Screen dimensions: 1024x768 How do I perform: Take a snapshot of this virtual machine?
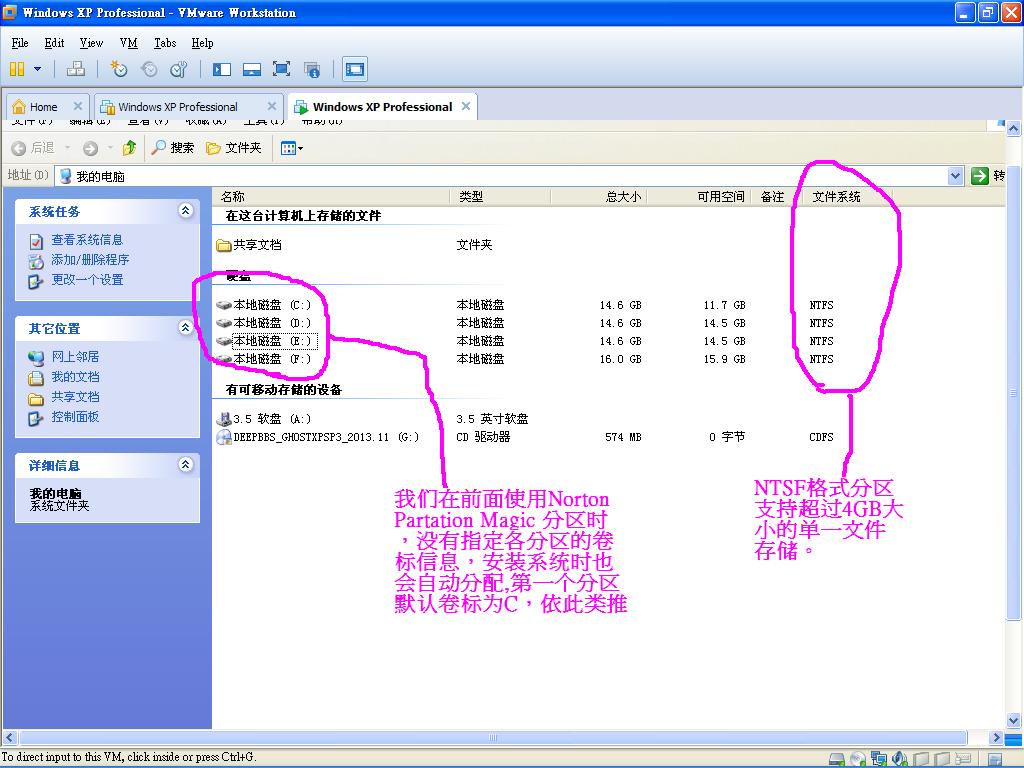pyautogui.click(x=118, y=69)
